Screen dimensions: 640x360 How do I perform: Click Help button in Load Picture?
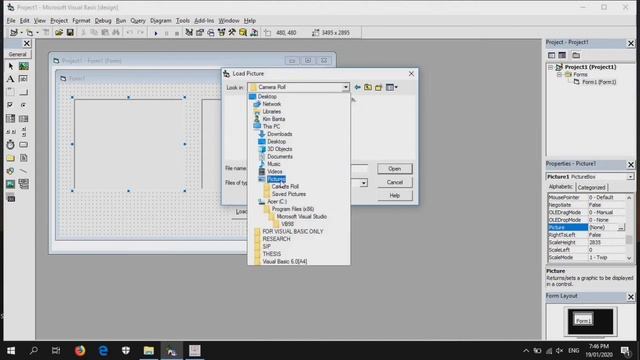[394, 196]
